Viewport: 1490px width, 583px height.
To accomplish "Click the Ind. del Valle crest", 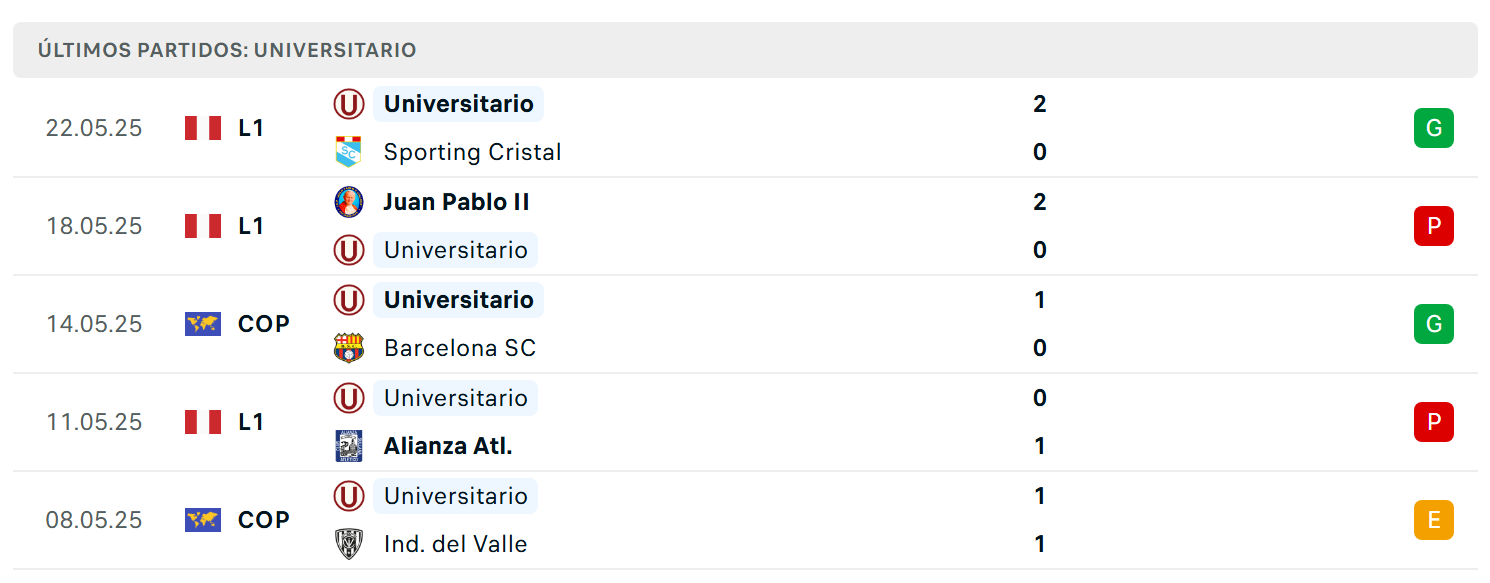I will (348, 544).
